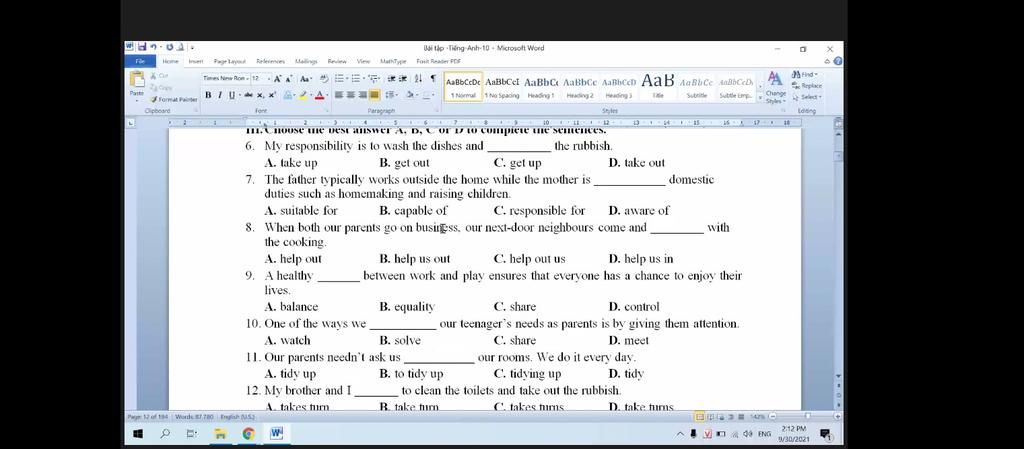Zoom out with minus button
The width and height of the screenshot is (1024, 449).
[773, 416]
